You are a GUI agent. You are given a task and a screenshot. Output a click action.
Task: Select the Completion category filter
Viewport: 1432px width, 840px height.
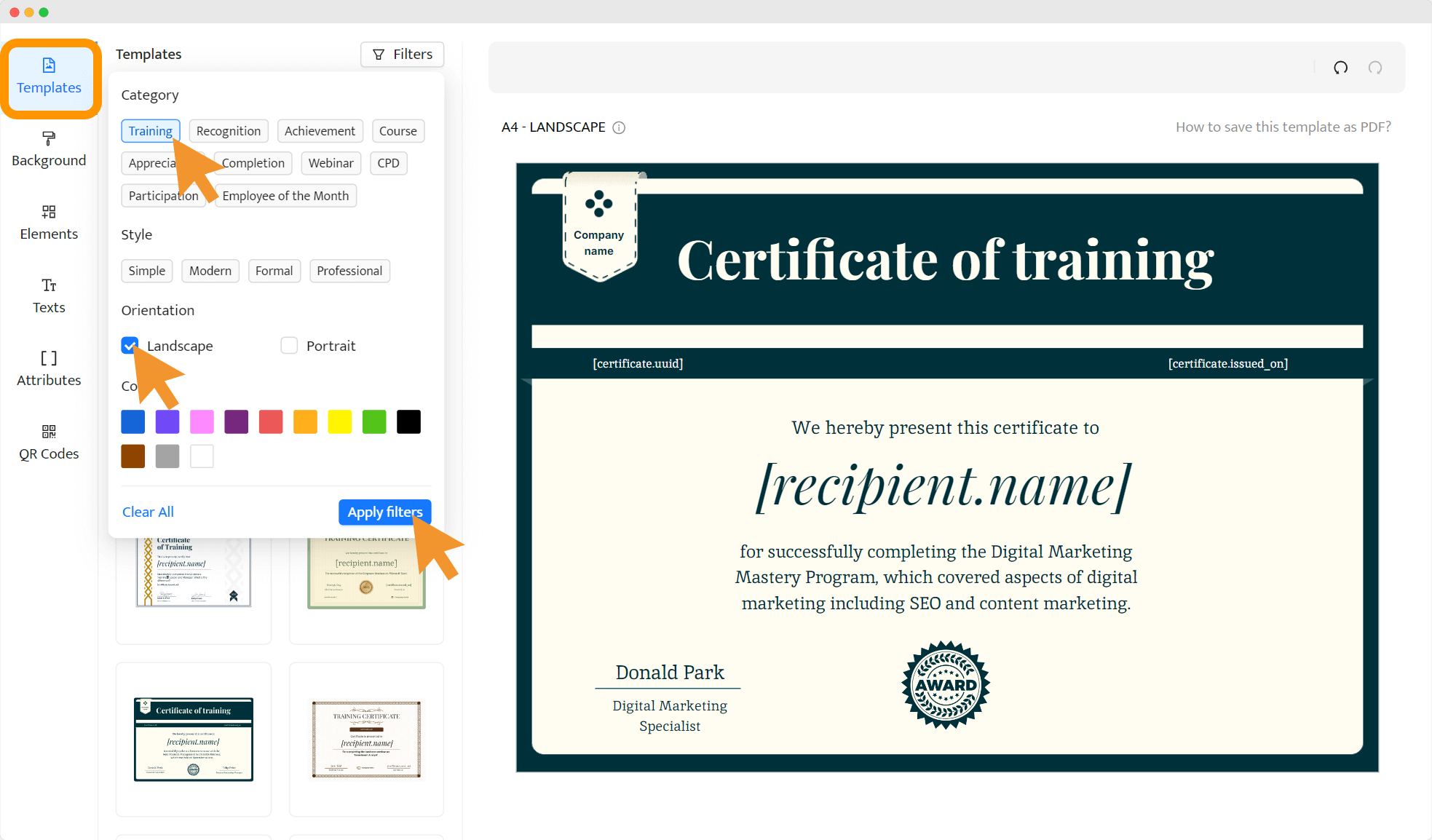253,163
